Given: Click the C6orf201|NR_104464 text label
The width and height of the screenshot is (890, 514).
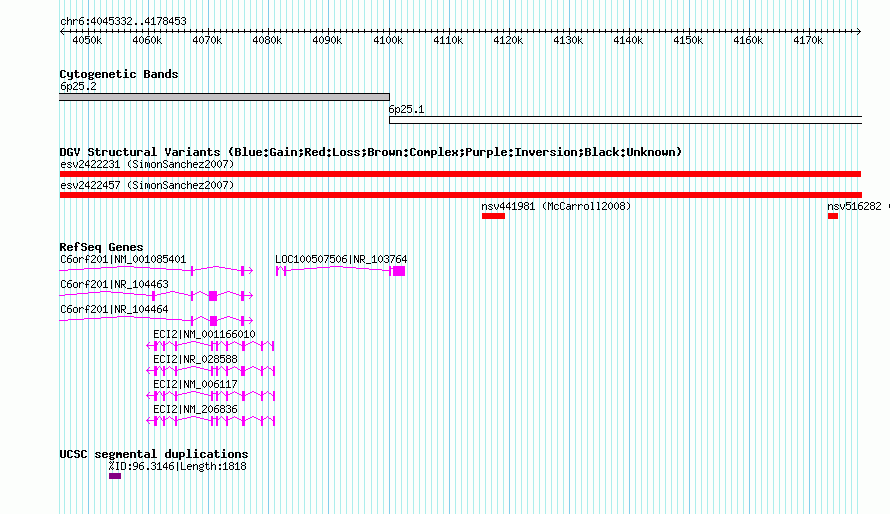Looking at the screenshot, I should [114, 309].
